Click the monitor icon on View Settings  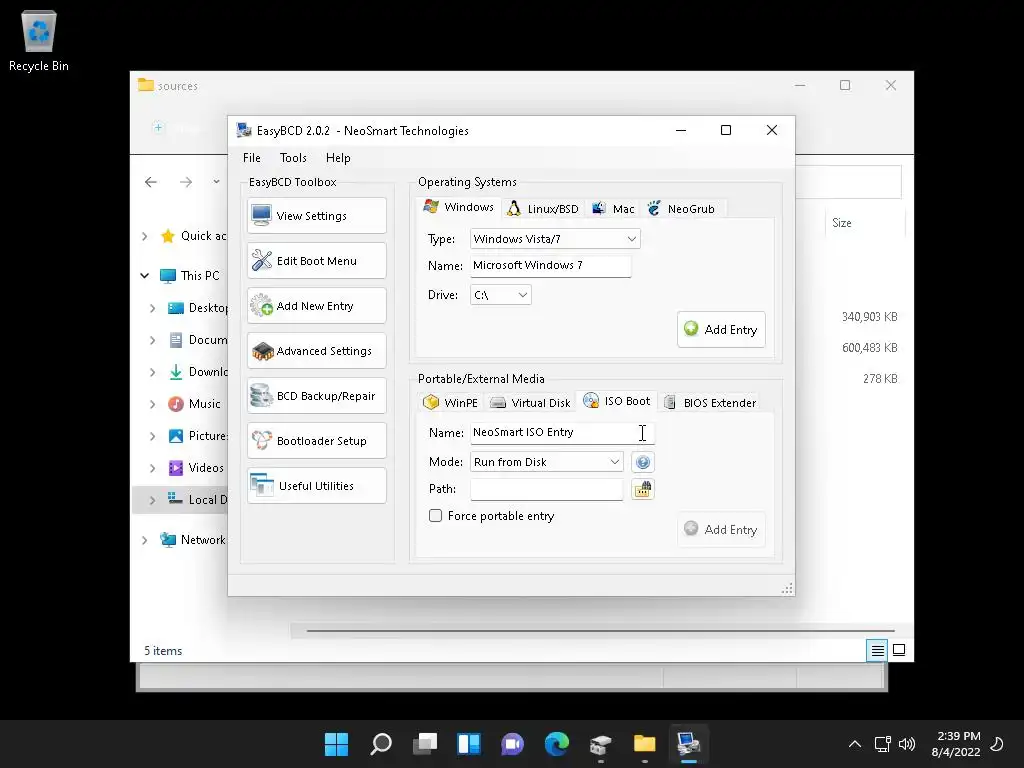tap(261, 215)
